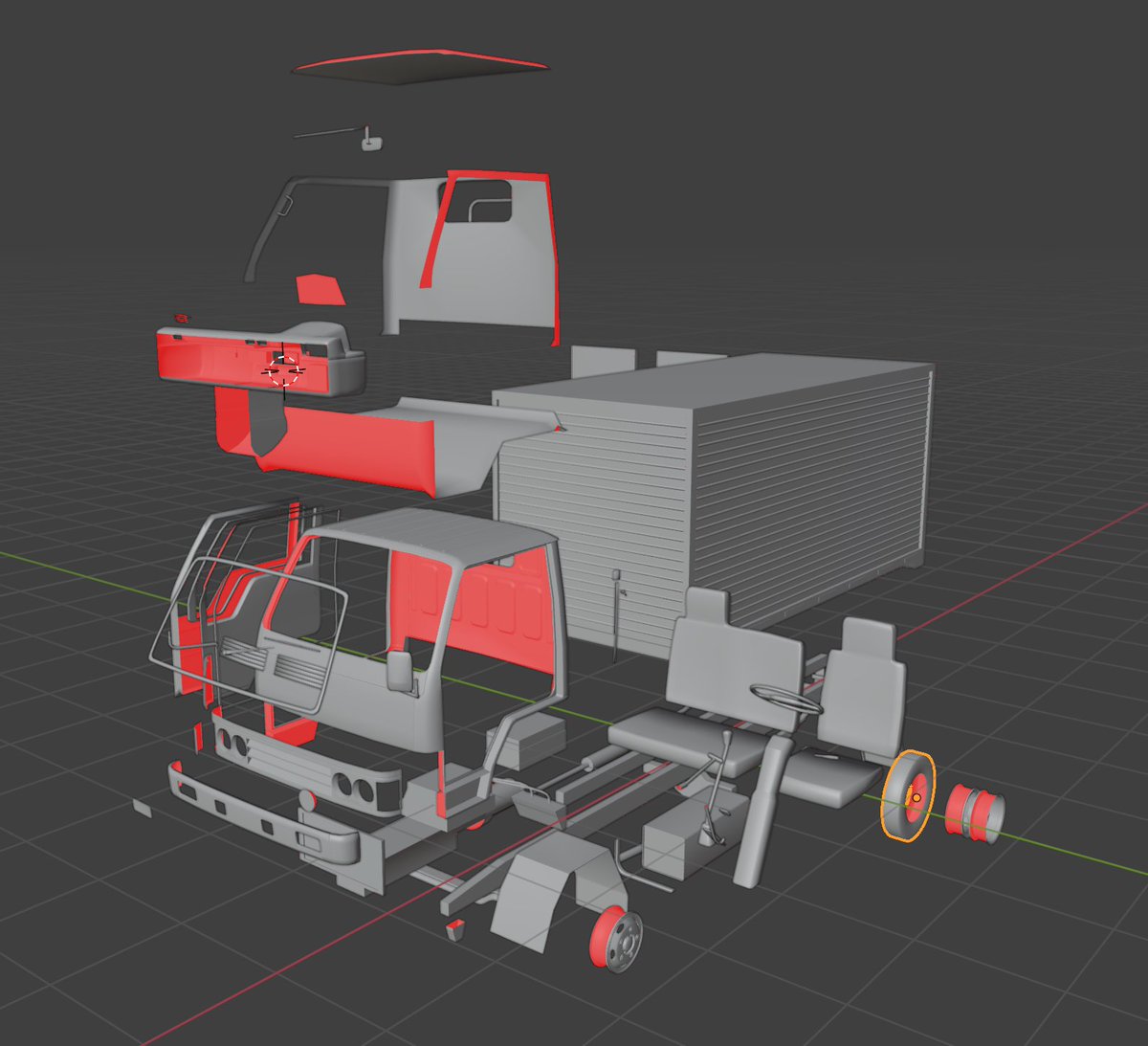This screenshot has width=1148, height=1046.
Task: Select the front wheel with red tire
Action: pyautogui.click(x=615, y=940)
